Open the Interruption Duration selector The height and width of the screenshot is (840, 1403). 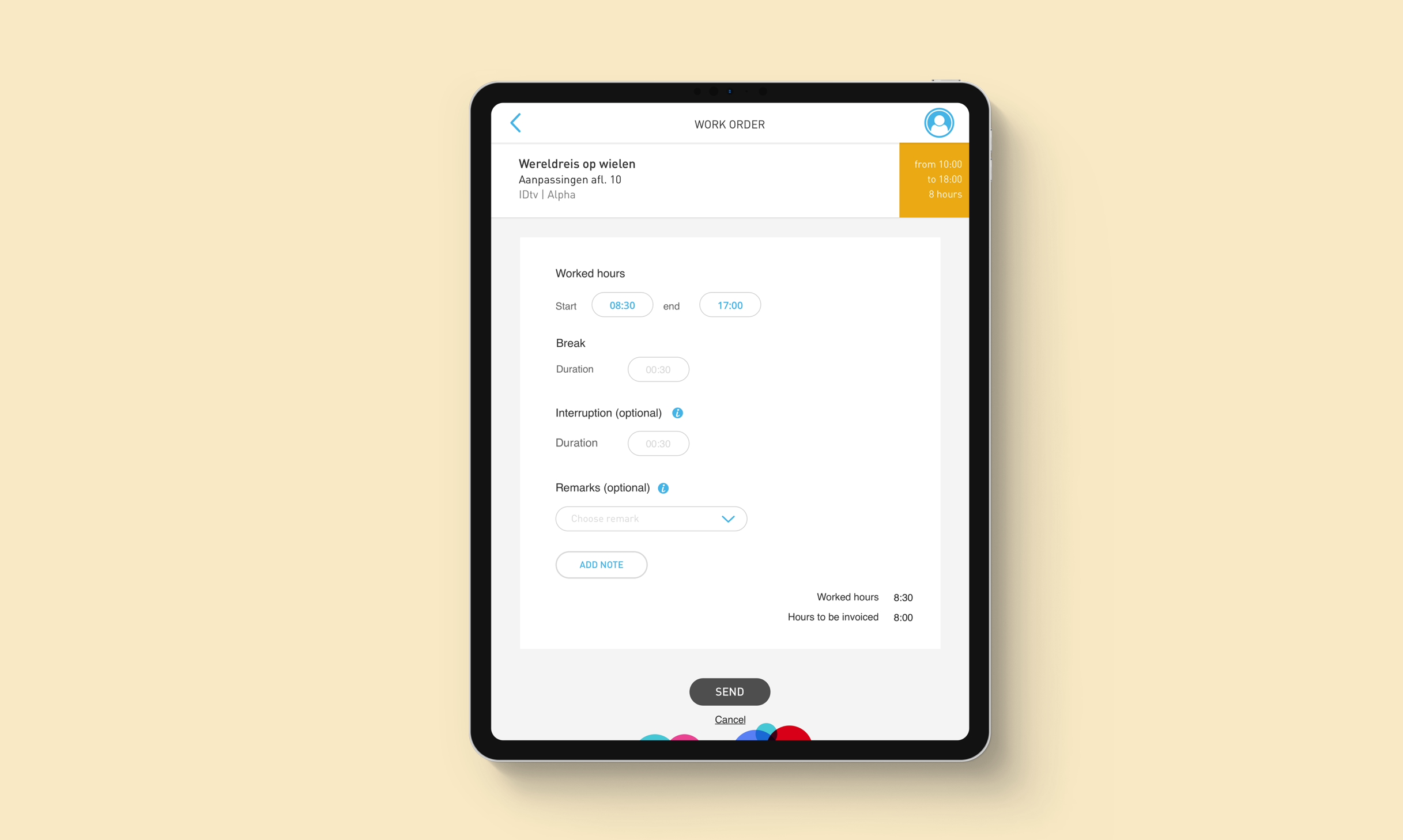[657, 443]
